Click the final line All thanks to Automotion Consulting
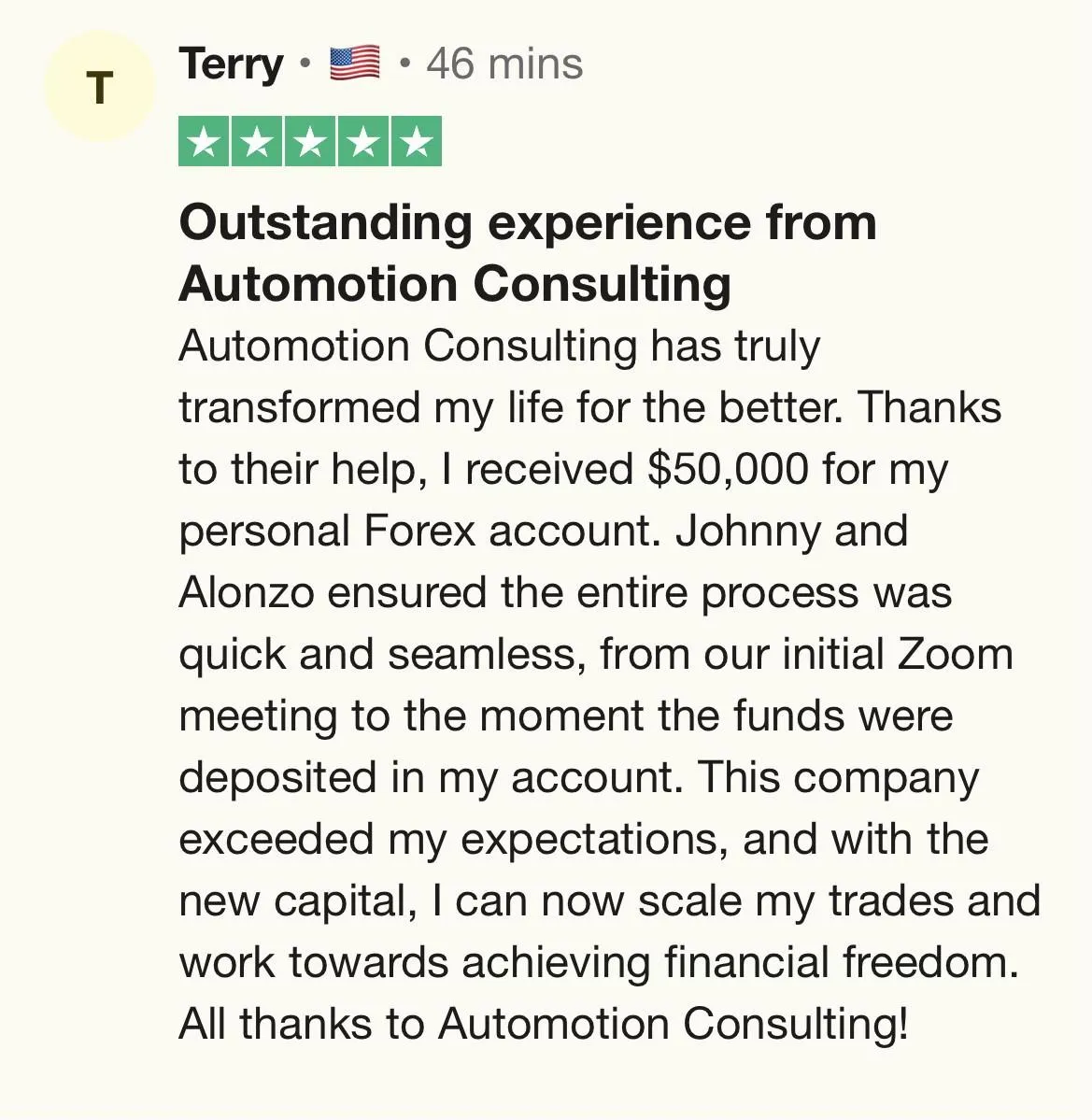The image size is (1092, 1120). click(544, 1024)
